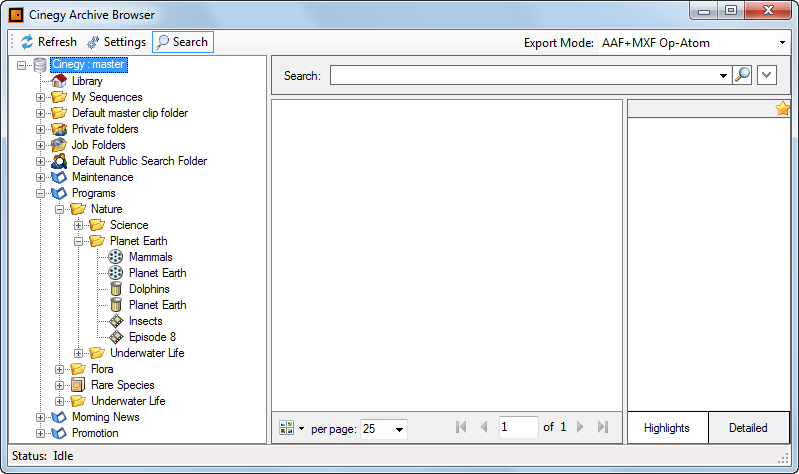Viewport: 799px width, 474px height.
Task: Open Settings from the toolbar
Action: pos(116,42)
